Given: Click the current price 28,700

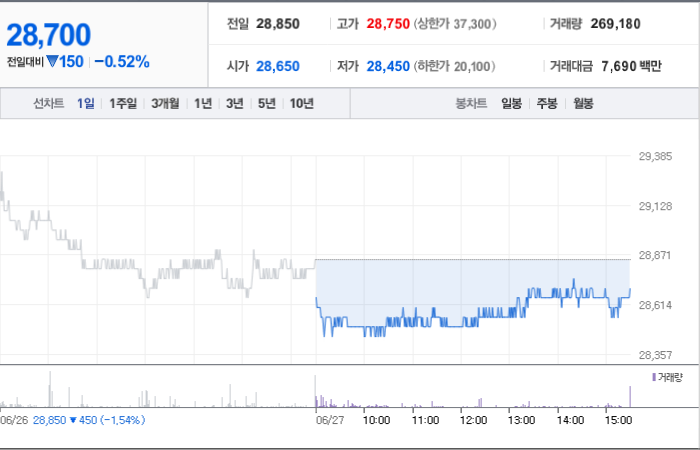Looking at the screenshot, I should (x=49, y=35).
